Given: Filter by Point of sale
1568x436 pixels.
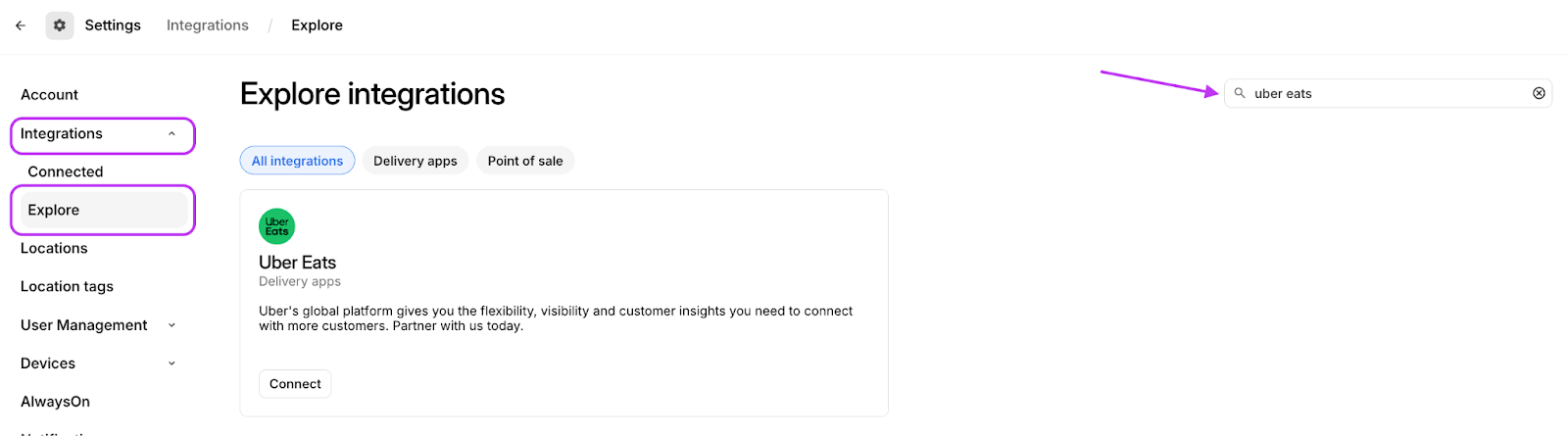Looking at the screenshot, I should click(x=525, y=161).
